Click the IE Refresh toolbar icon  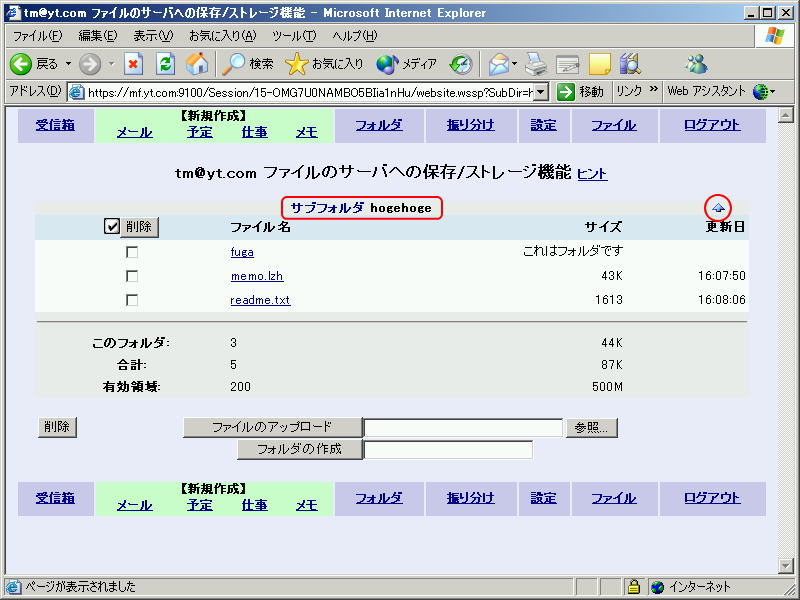(166, 64)
